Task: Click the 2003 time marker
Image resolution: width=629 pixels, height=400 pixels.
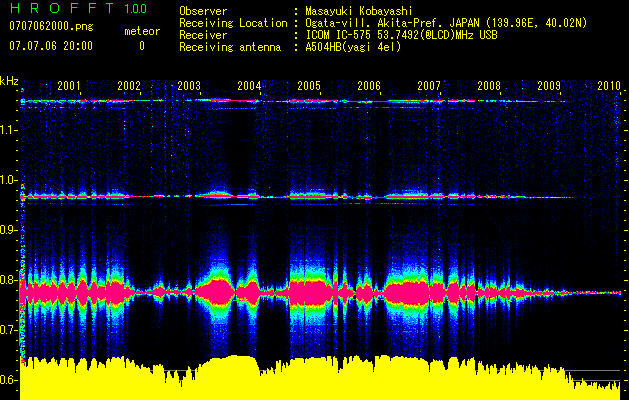Action: coord(189,85)
